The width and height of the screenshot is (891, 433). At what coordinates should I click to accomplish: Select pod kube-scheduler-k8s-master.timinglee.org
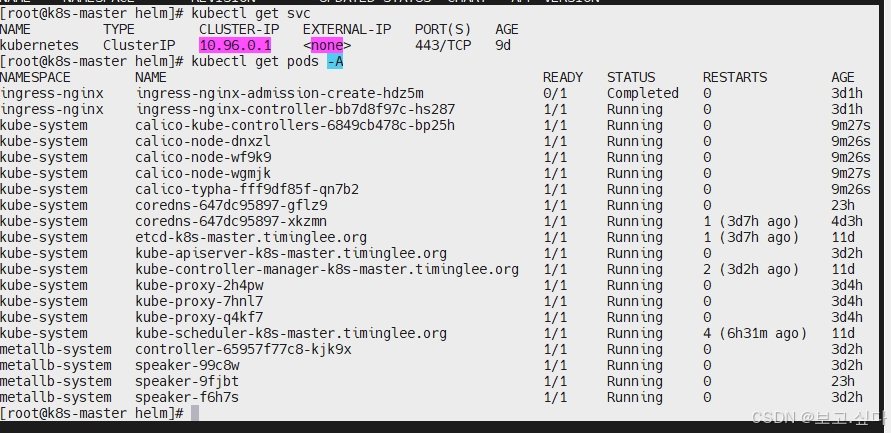click(x=291, y=333)
